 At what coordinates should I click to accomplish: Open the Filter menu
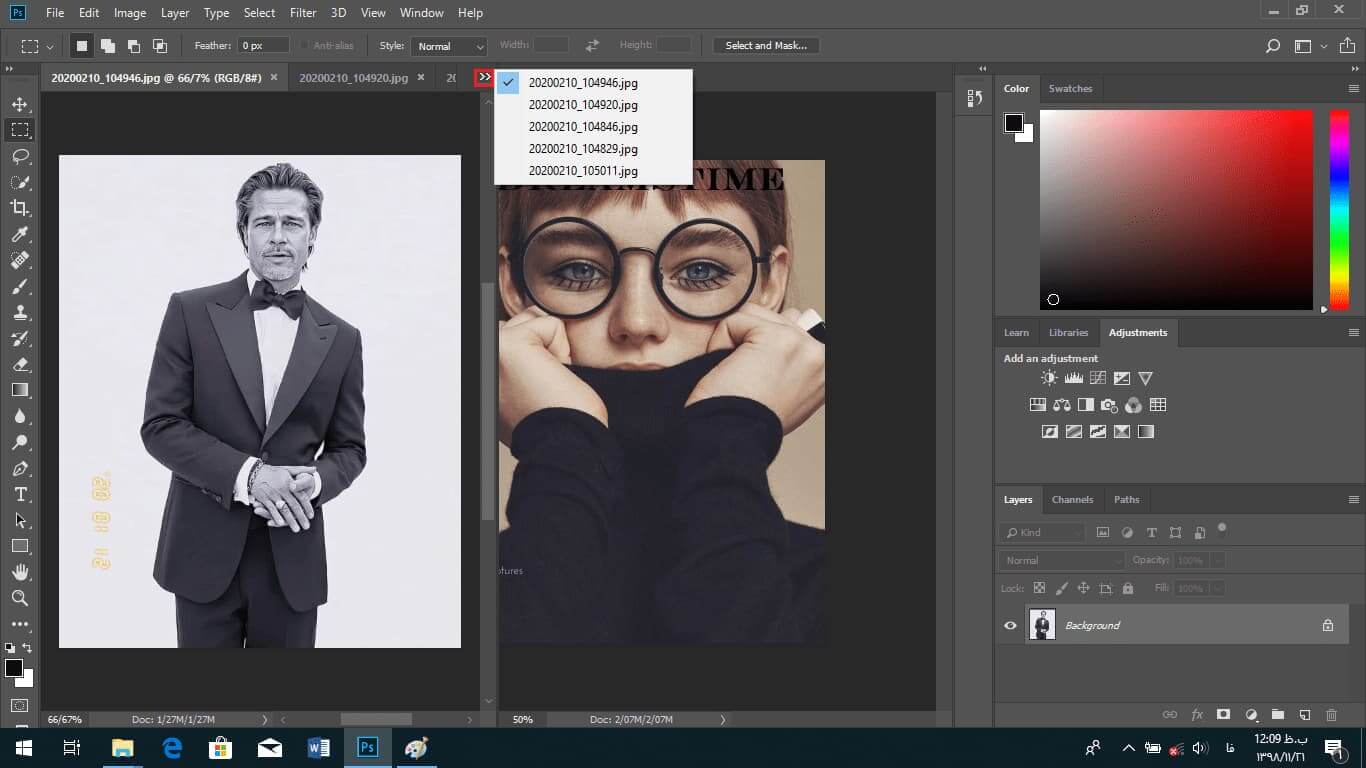coord(303,13)
